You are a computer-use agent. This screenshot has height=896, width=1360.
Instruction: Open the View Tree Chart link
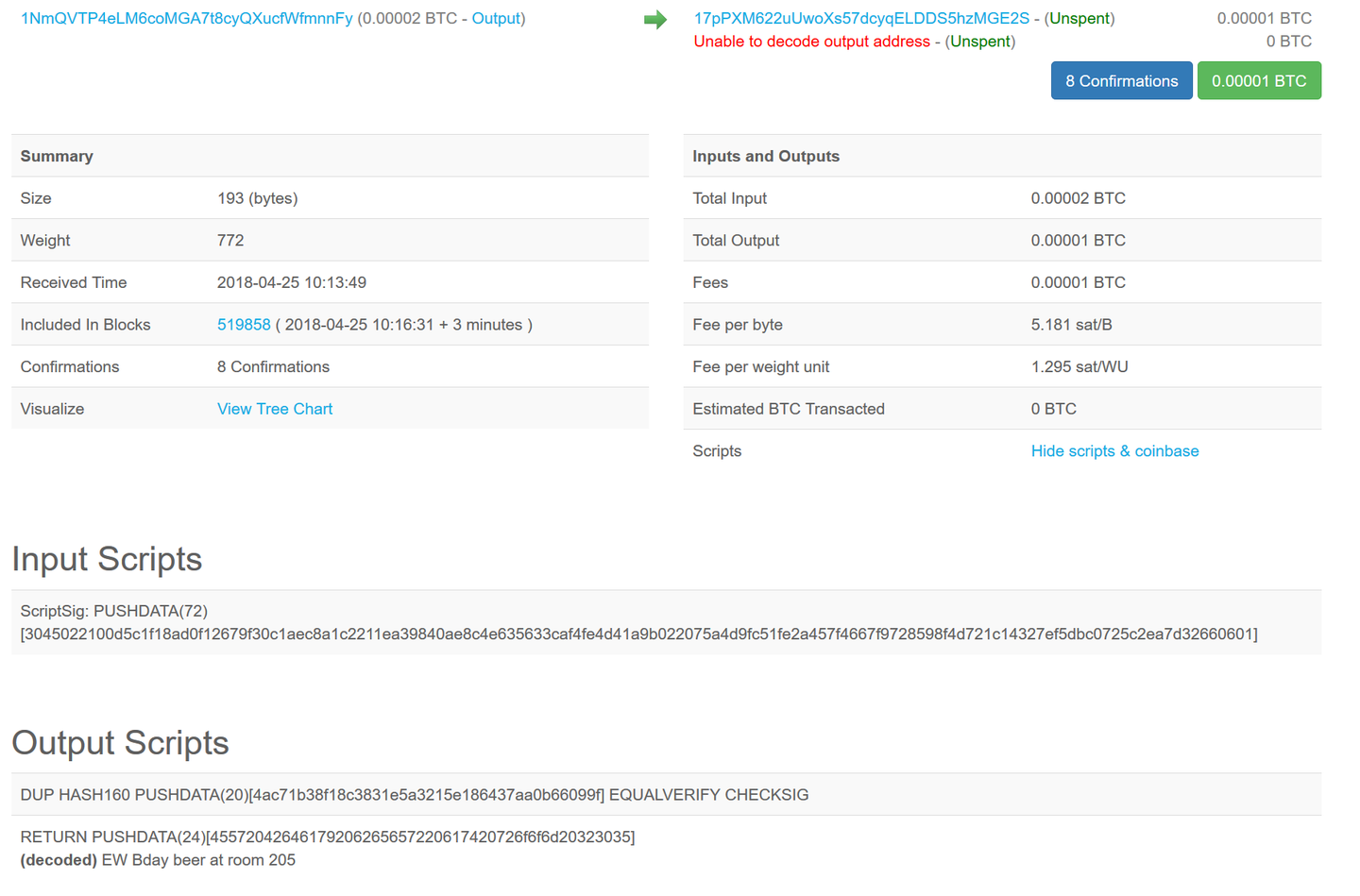click(x=275, y=409)
